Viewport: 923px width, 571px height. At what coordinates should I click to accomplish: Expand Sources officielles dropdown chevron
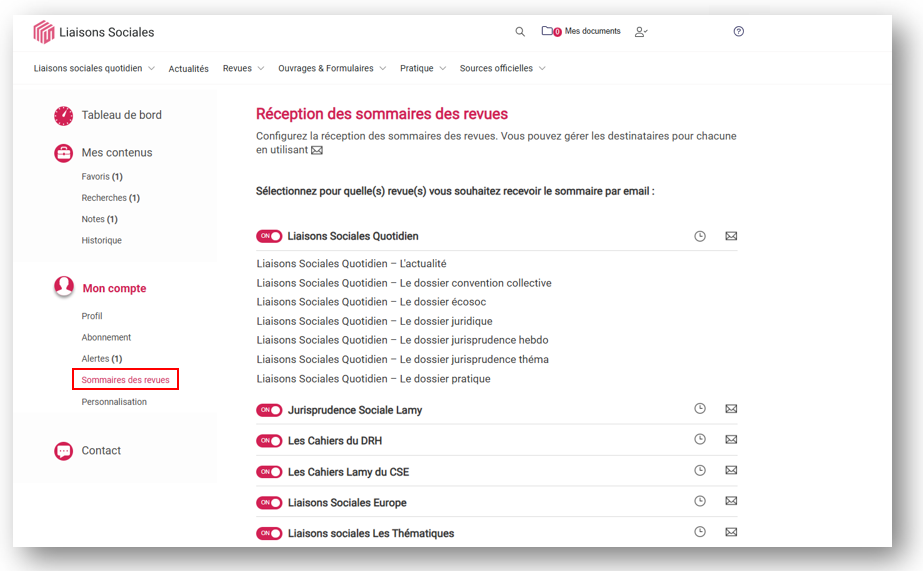click(x=542, y=68)
